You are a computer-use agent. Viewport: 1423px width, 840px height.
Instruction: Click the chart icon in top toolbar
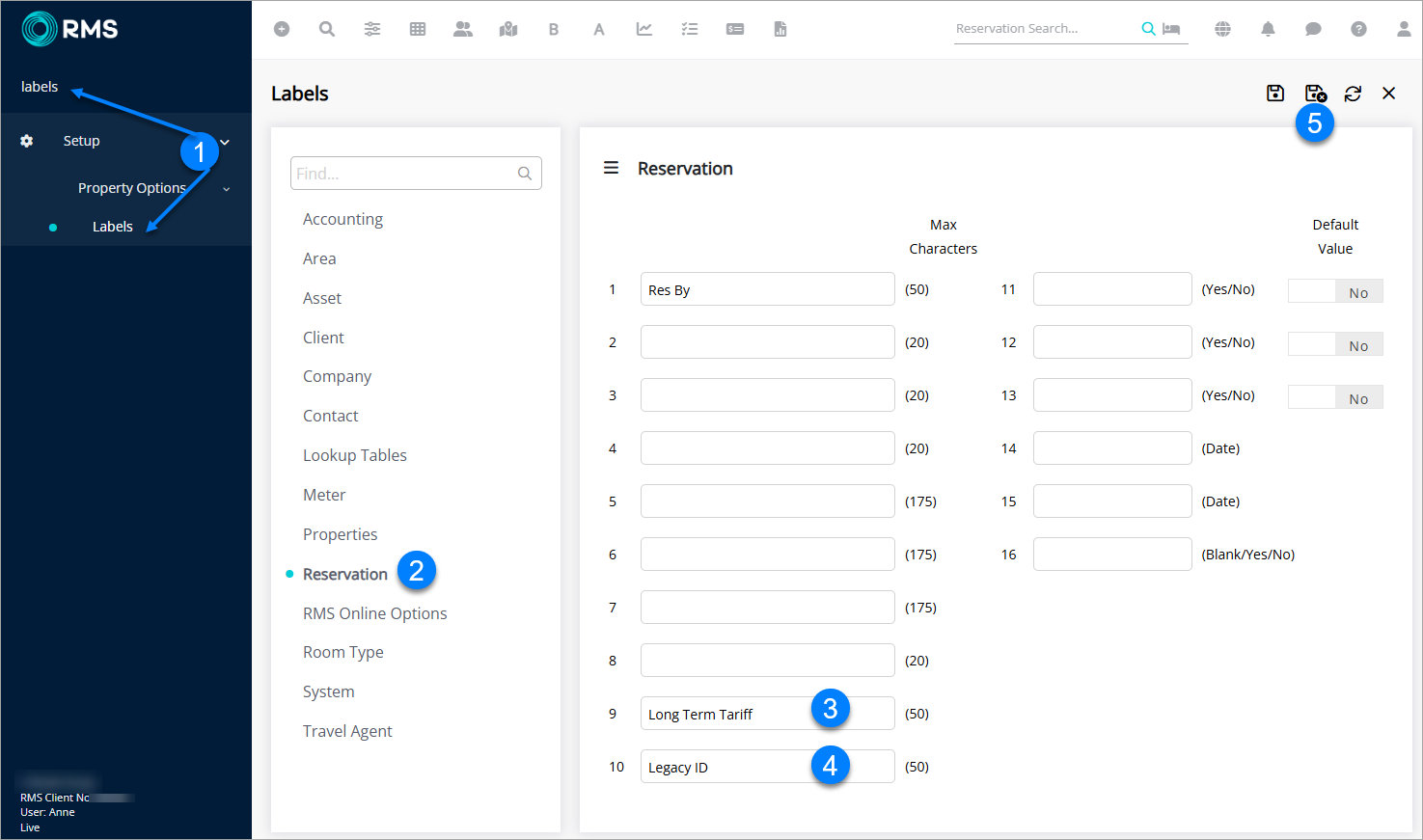(644, 29)
